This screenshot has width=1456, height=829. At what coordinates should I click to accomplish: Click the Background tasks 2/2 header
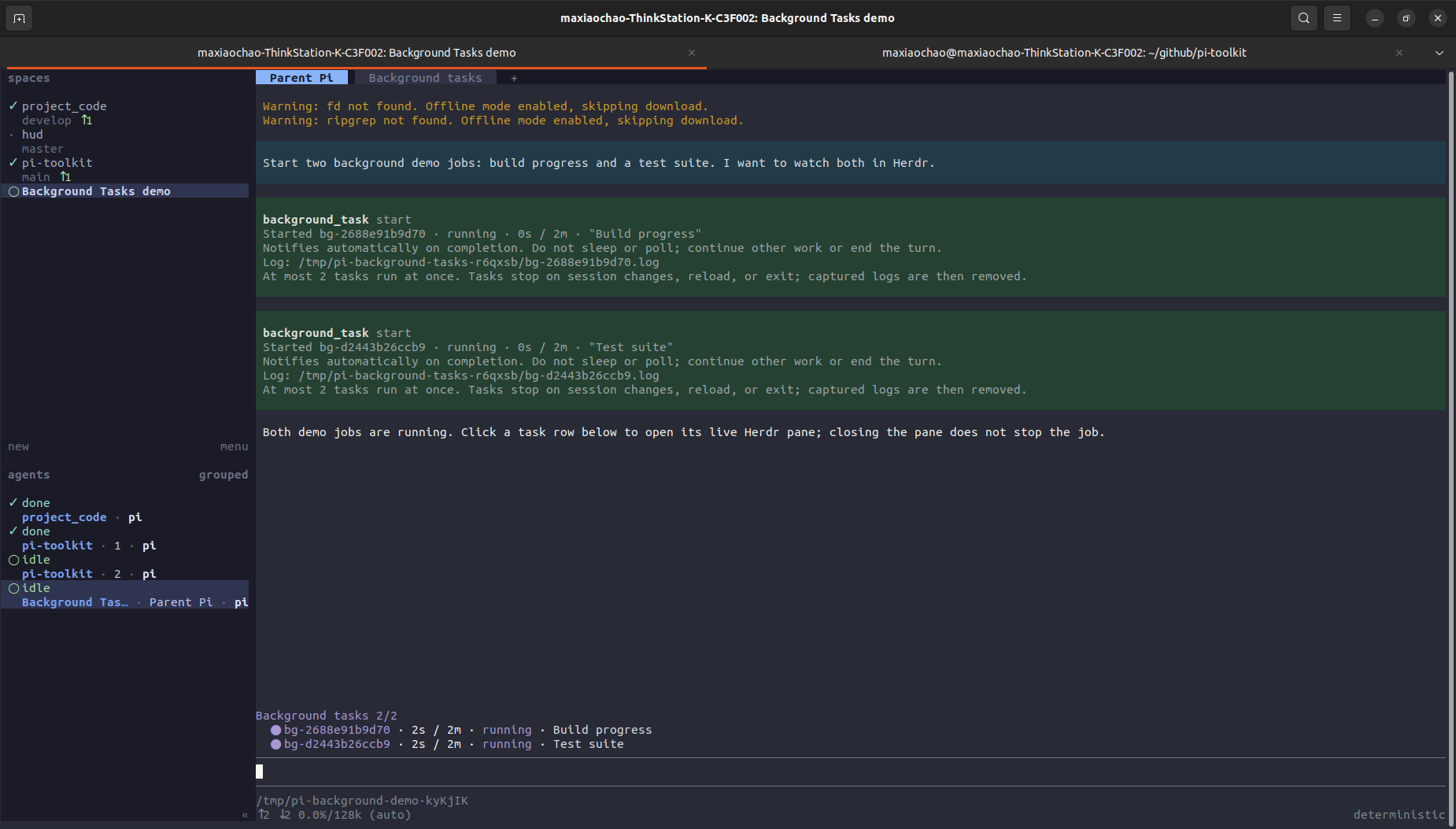point(327,716)
